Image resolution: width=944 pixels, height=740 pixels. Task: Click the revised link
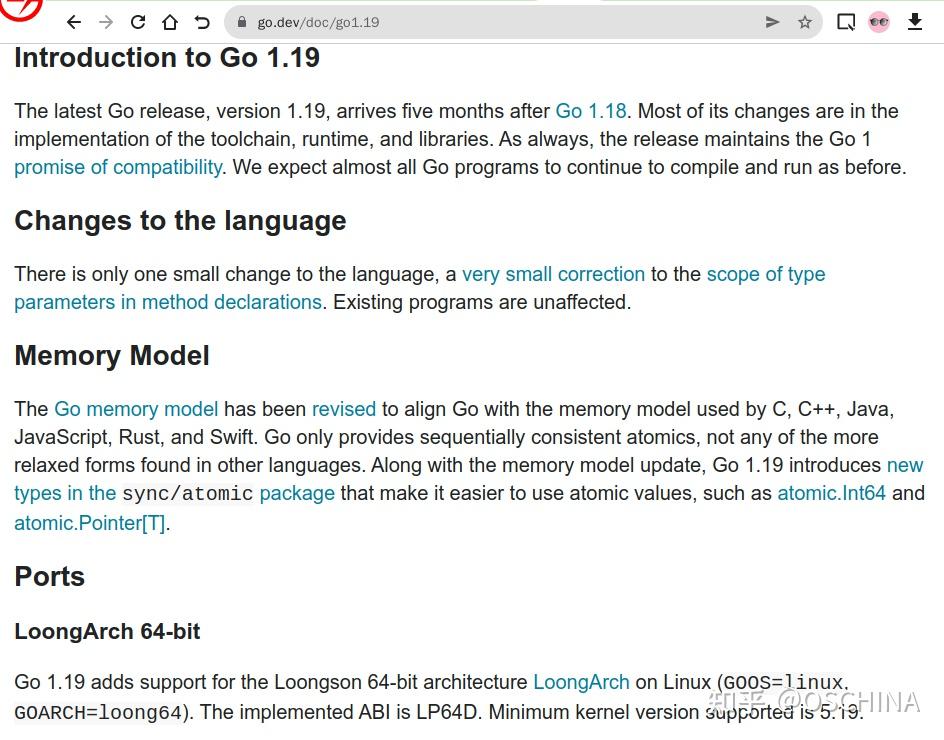coord(344,409)
